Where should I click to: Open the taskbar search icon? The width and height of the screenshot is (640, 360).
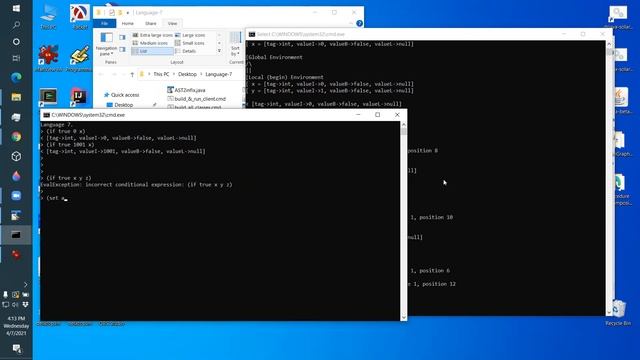click(x=16, y=25)
